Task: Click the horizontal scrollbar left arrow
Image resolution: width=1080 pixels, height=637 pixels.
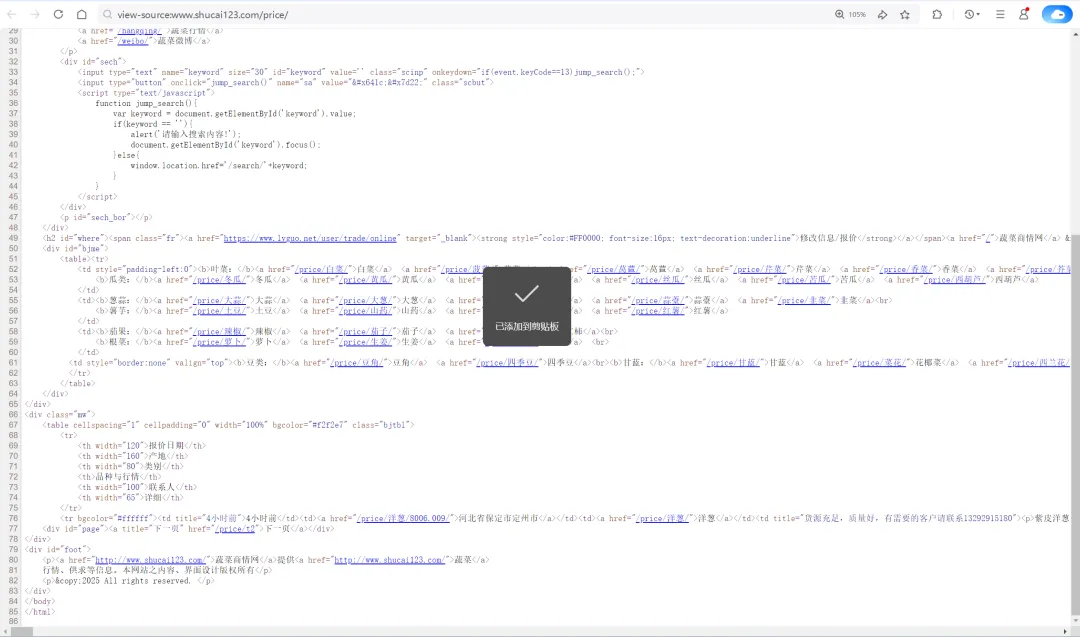Action: coord(5,631)
